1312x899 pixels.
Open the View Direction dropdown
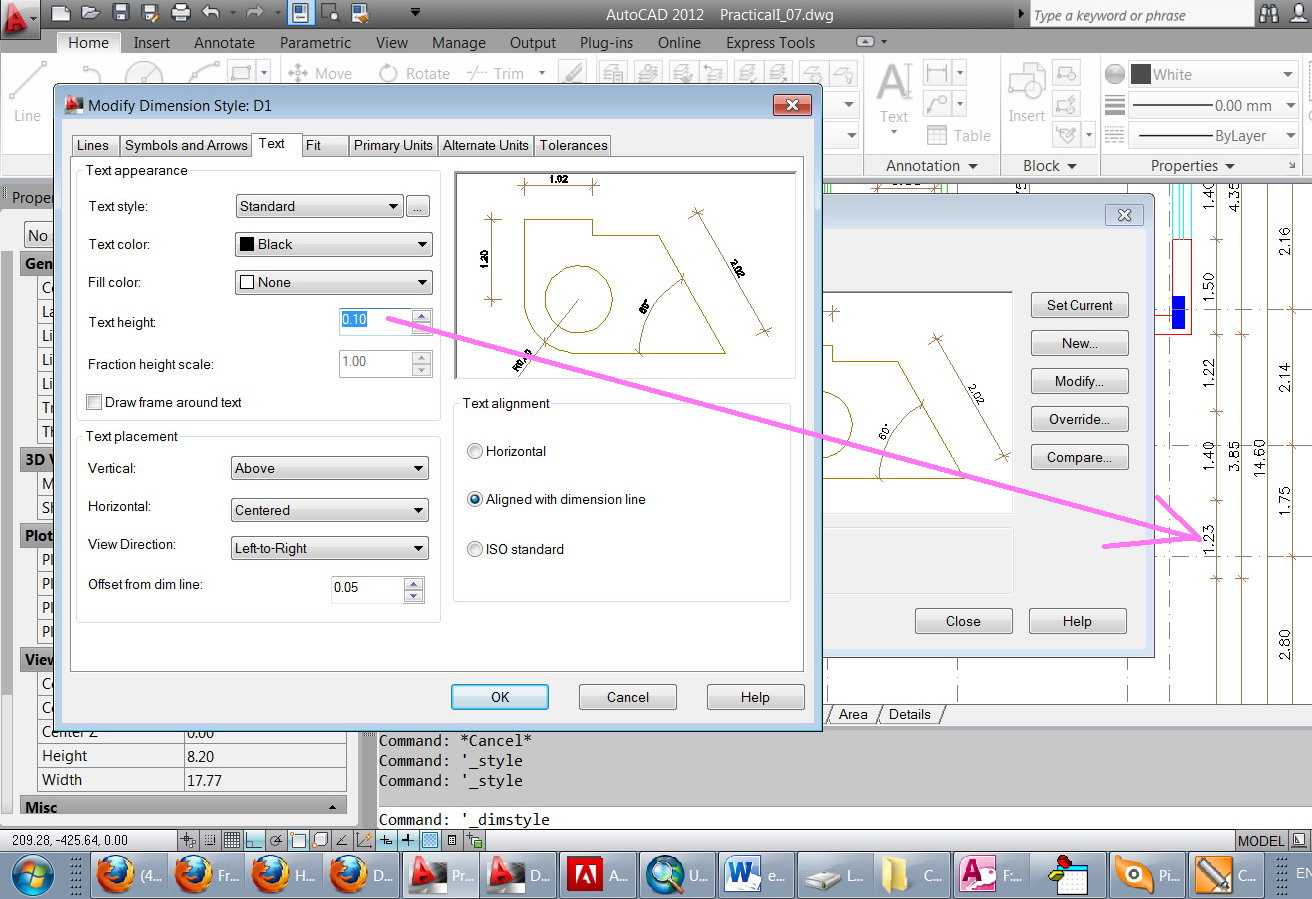coord(329,548)
